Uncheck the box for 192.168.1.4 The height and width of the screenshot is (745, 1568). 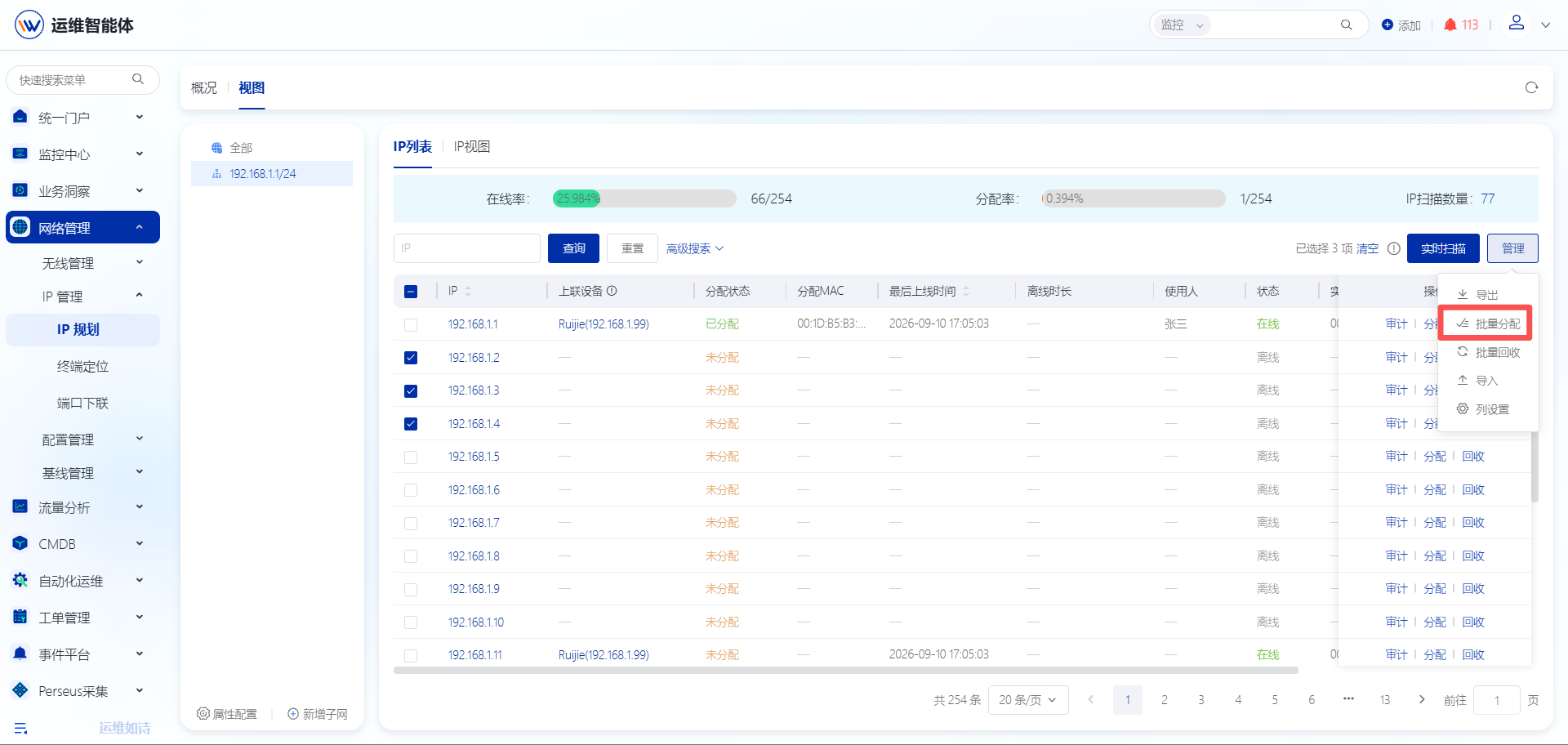pyautogui.click(x=411, y=424)
